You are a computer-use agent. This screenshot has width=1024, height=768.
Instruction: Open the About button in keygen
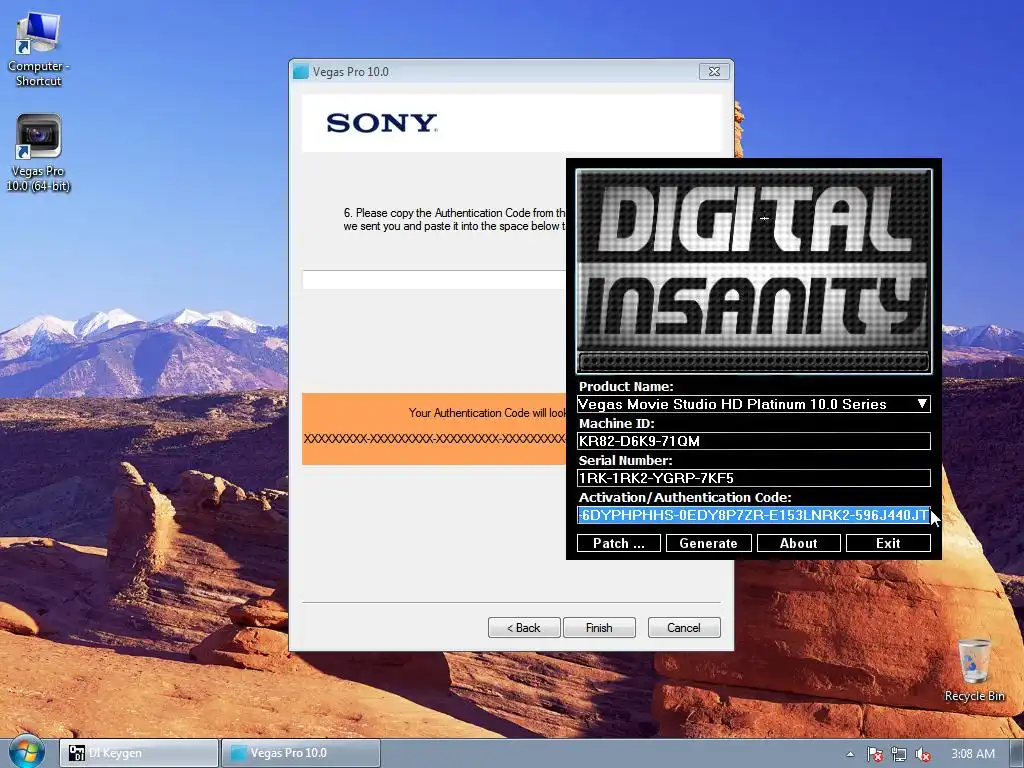tap(798, 543)
